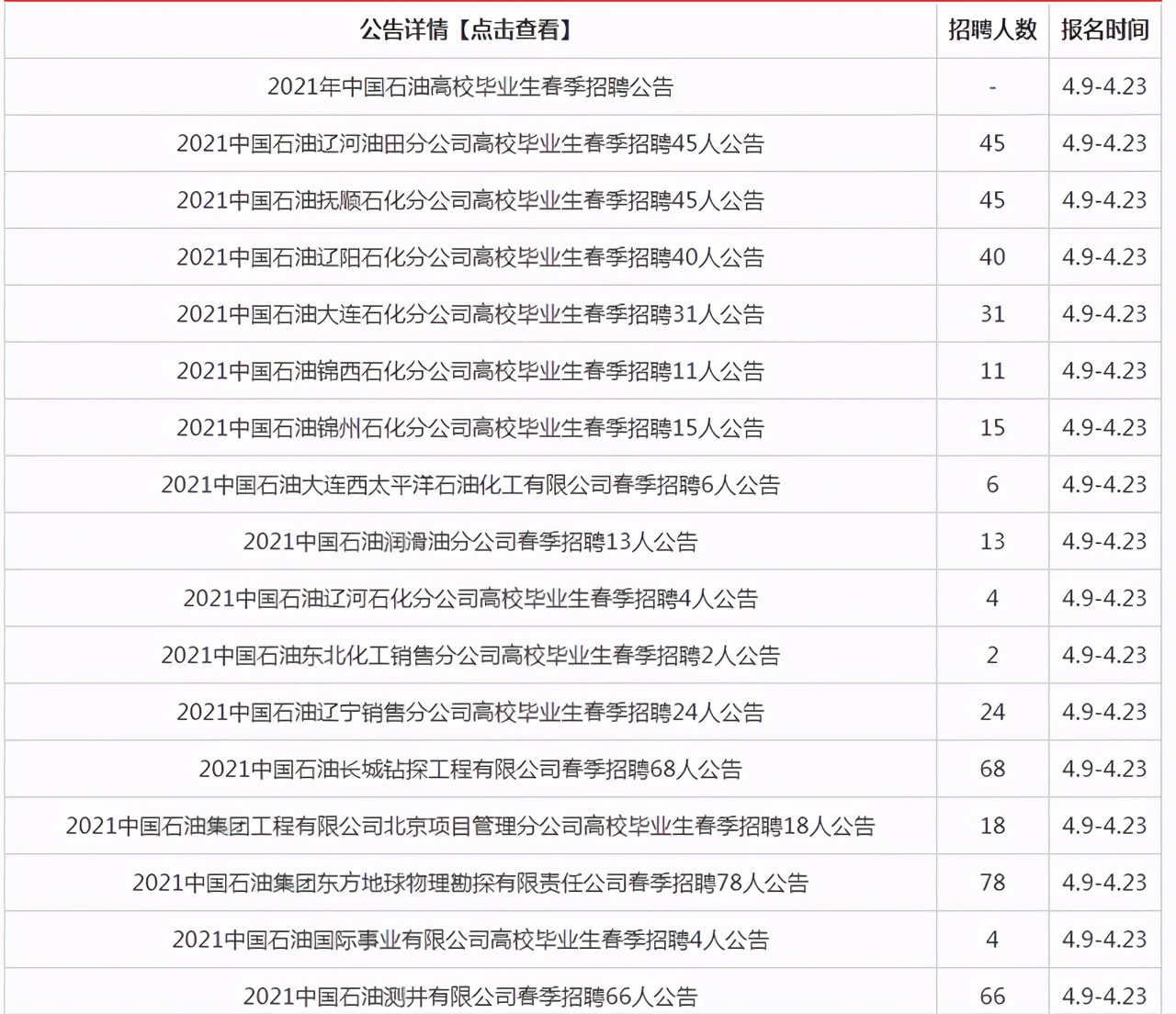Select headcount 15 in 锦州石化 row
The width and height of the screenshot is (1176, 1014).
pyautogui.click(x=992, y=428)
